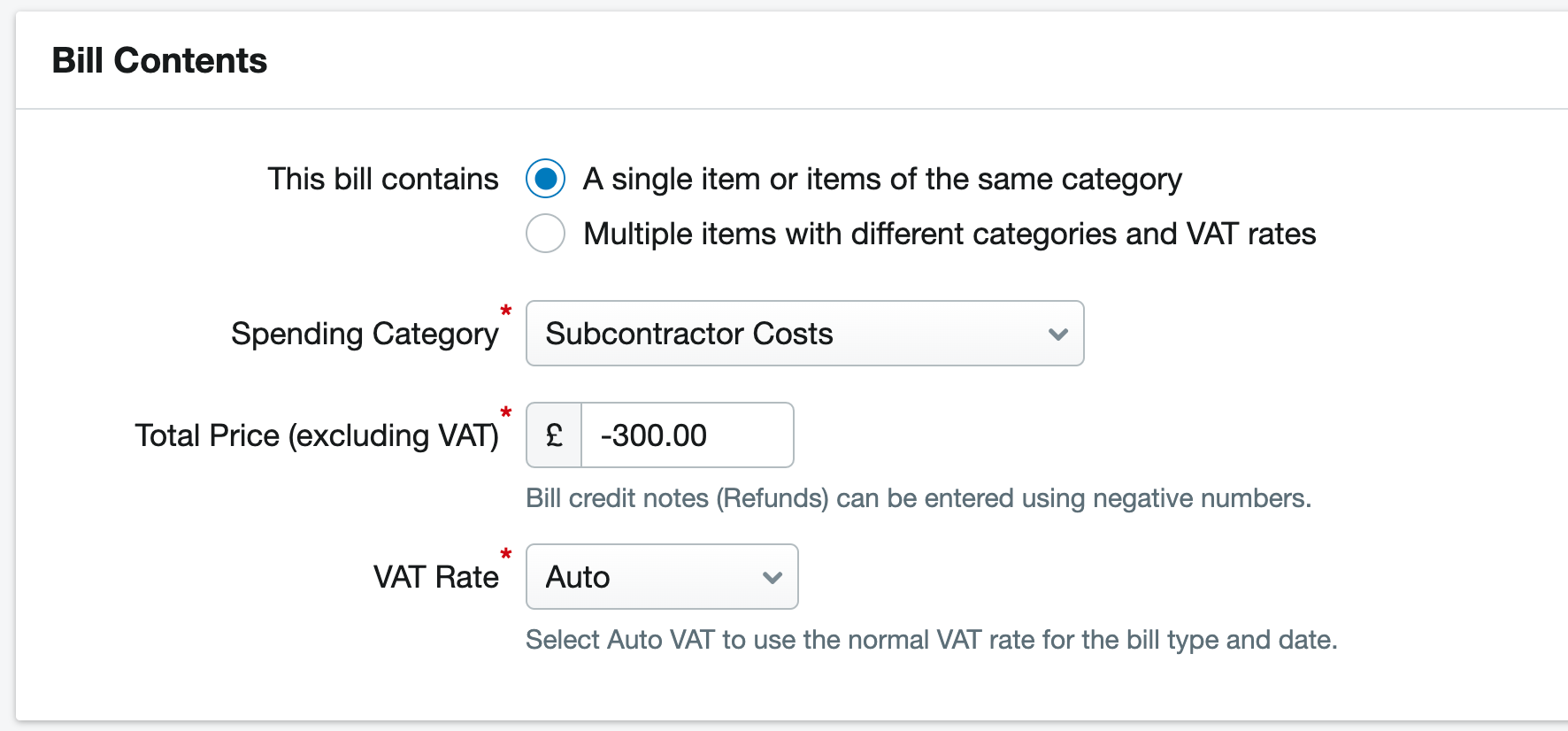Click the Total Price input showing -300.00
This screenshot has width=1568, height=731.
pyautogui.click(x=688, y=435)
